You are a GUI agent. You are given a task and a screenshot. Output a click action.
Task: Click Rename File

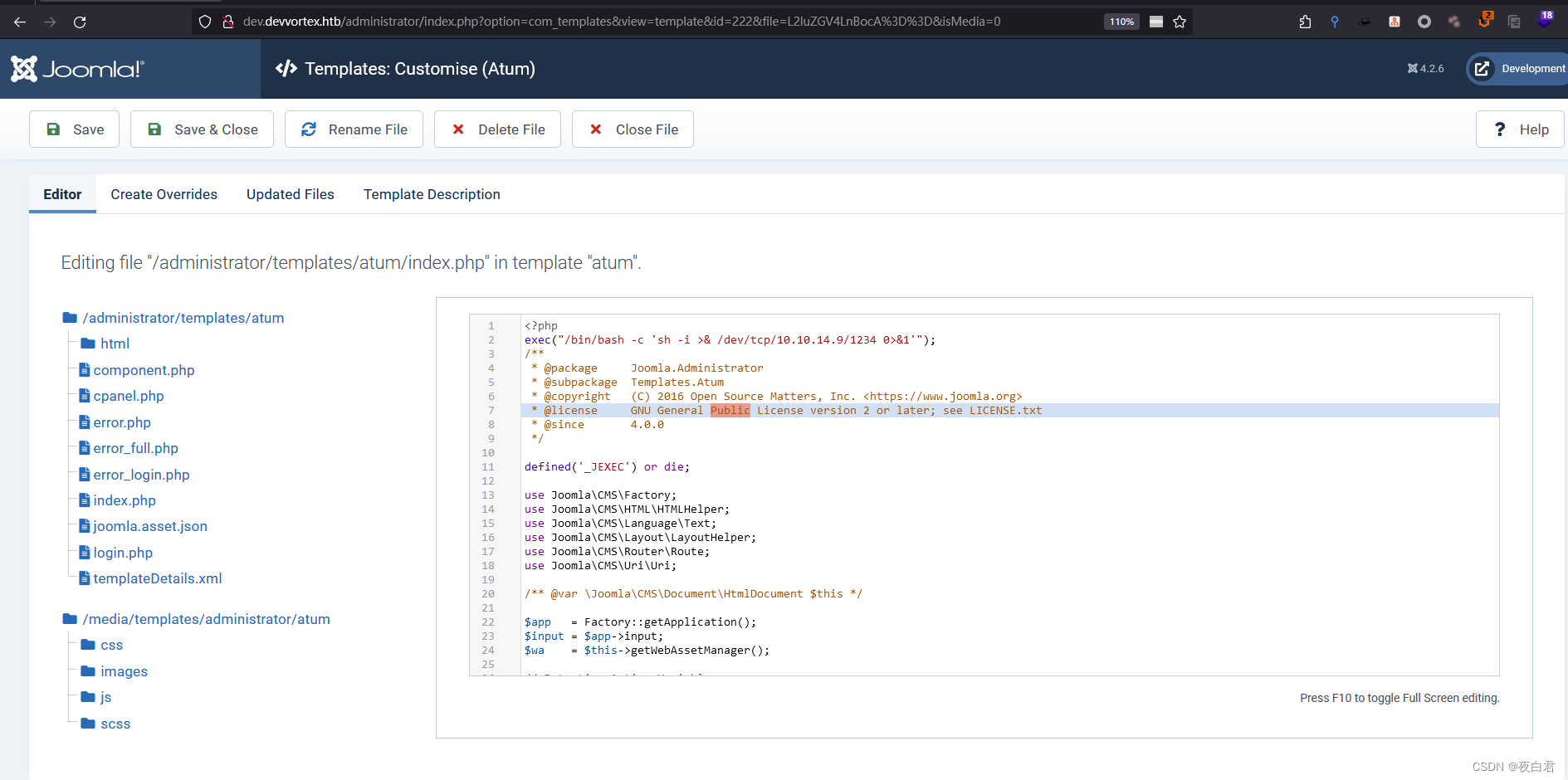click(x=354, y=129)
